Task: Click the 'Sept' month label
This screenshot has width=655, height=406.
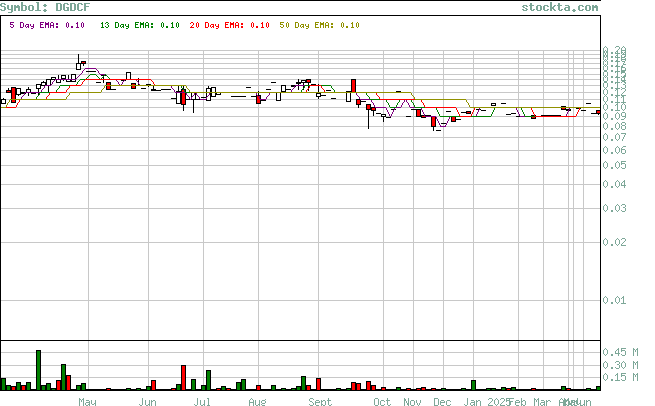Action: click(x=320, y=402)
